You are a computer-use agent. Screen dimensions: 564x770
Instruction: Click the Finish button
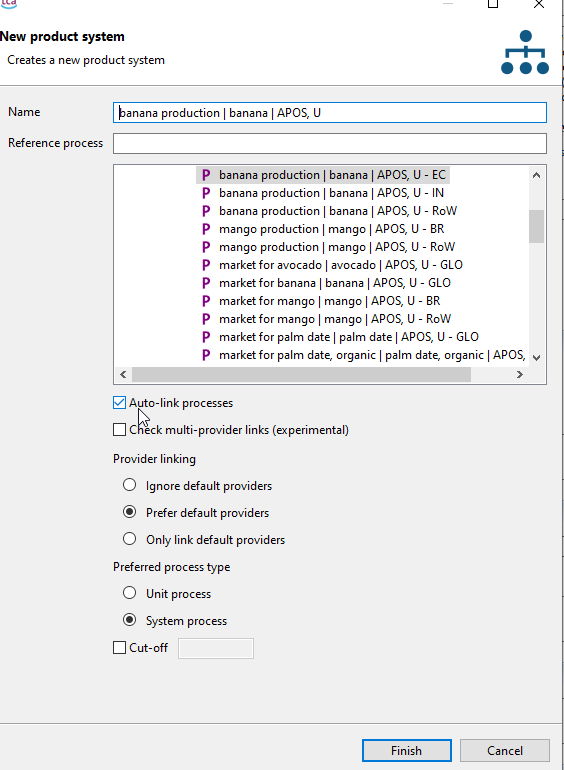point(406,750)
